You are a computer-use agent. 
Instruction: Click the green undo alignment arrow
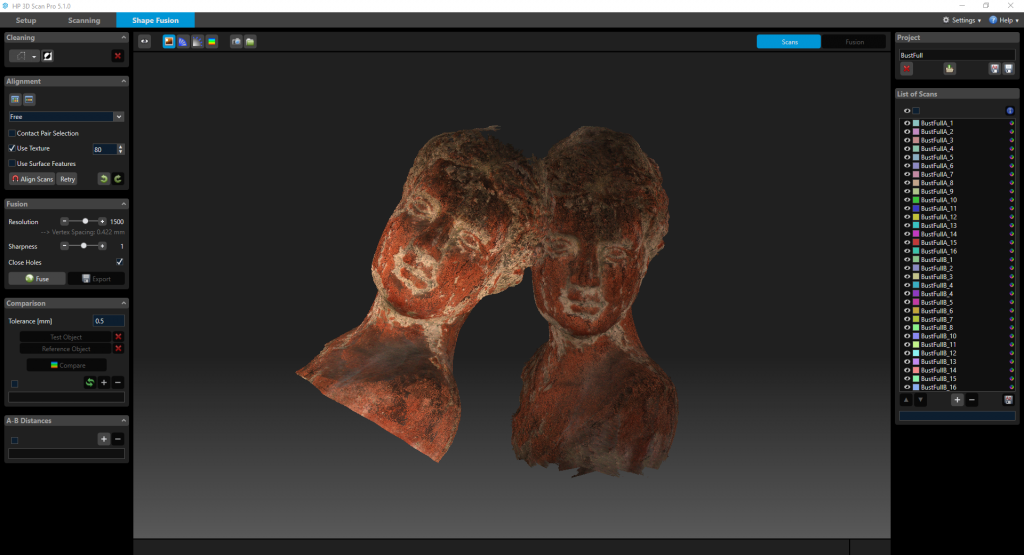tap(103, 179)
